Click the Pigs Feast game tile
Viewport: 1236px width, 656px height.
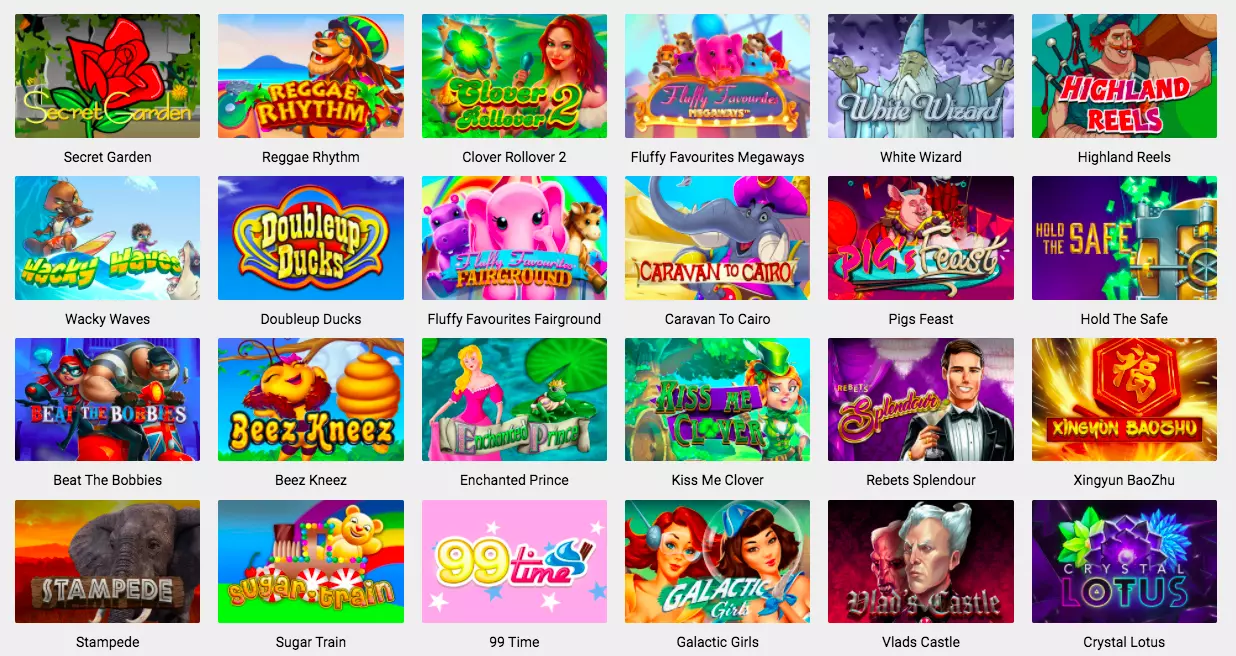[921, 238]
